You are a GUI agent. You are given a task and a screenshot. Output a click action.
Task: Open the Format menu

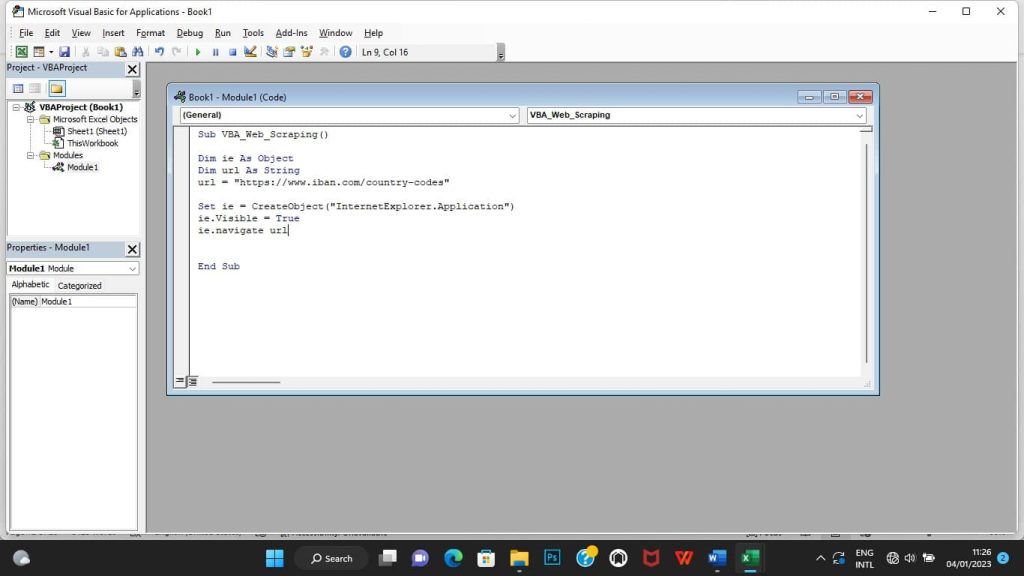[x=150, y=33]
